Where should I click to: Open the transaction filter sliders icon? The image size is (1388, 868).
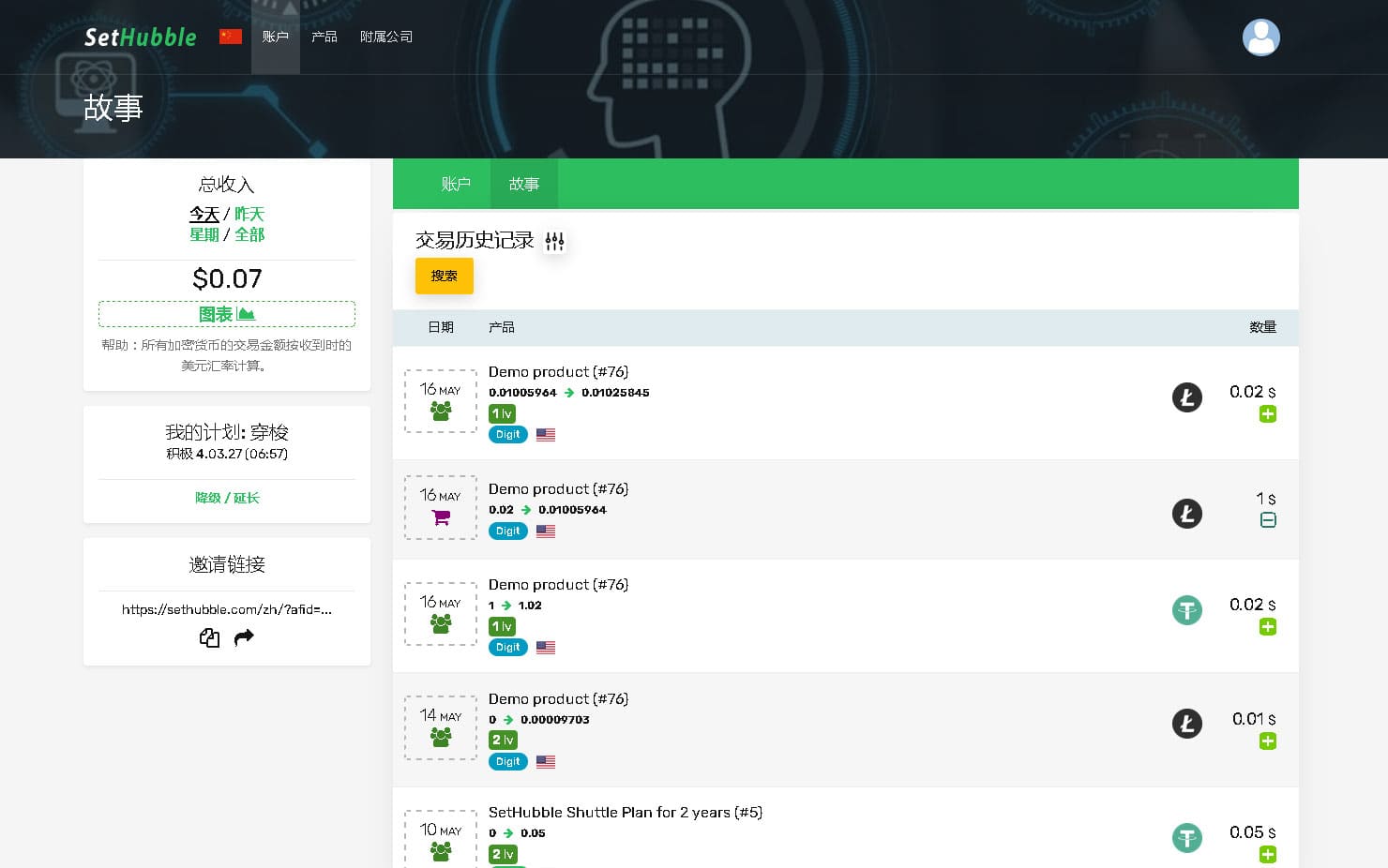coord(554,242)
